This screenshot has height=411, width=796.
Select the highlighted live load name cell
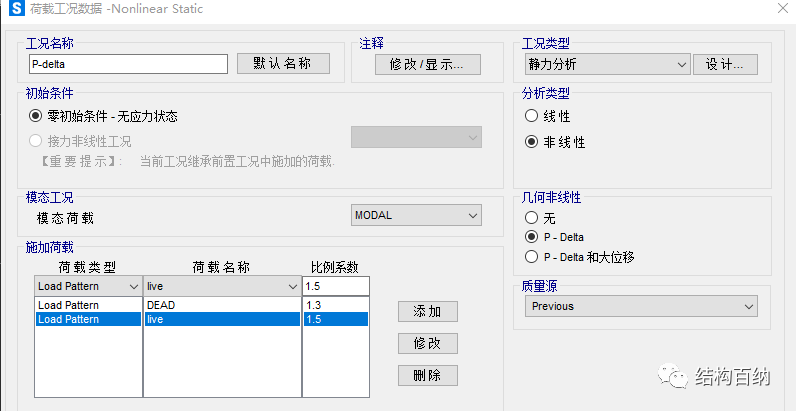coord(222,319)
